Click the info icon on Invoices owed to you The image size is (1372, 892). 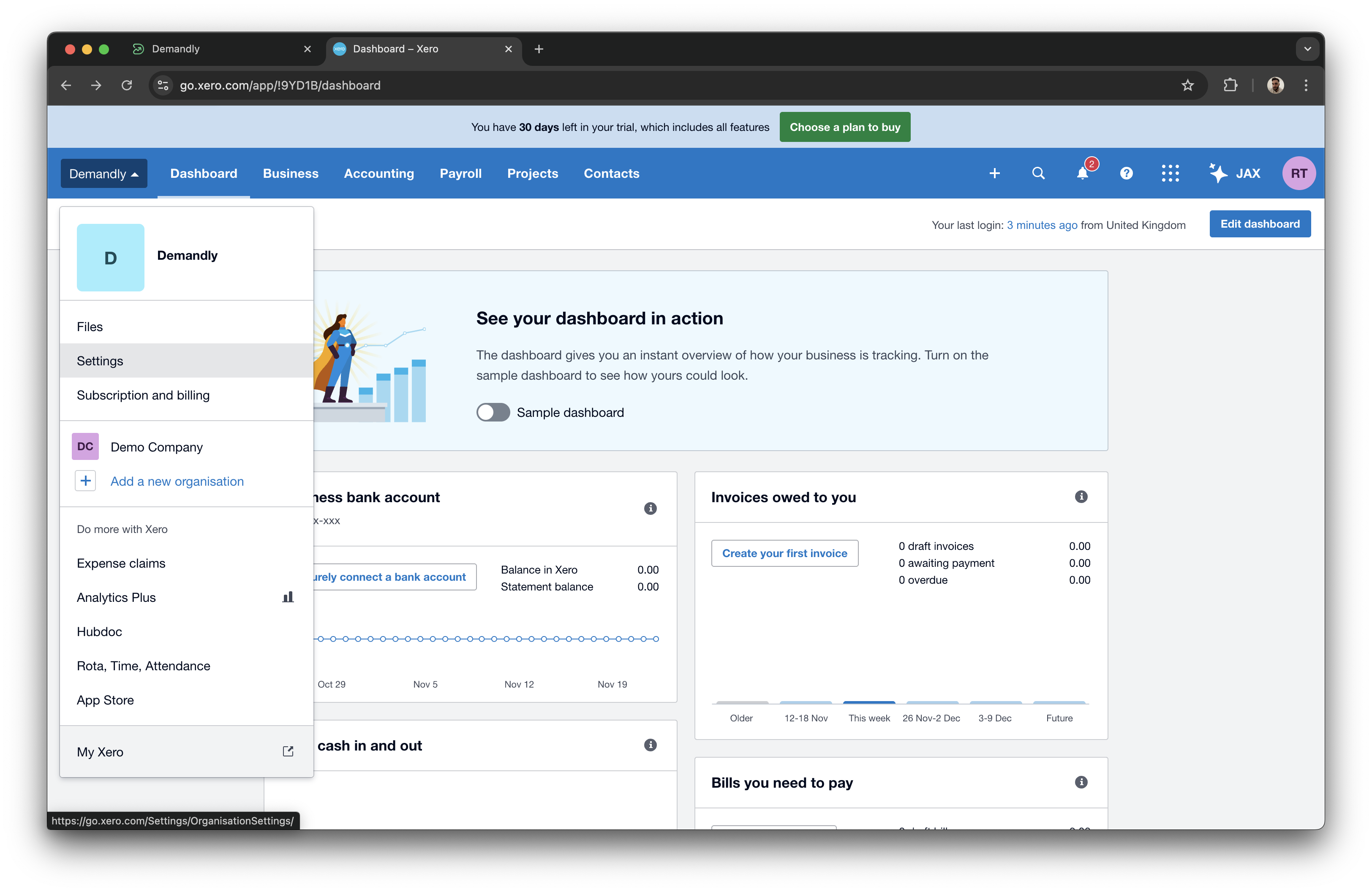[x=1081, y=497]
